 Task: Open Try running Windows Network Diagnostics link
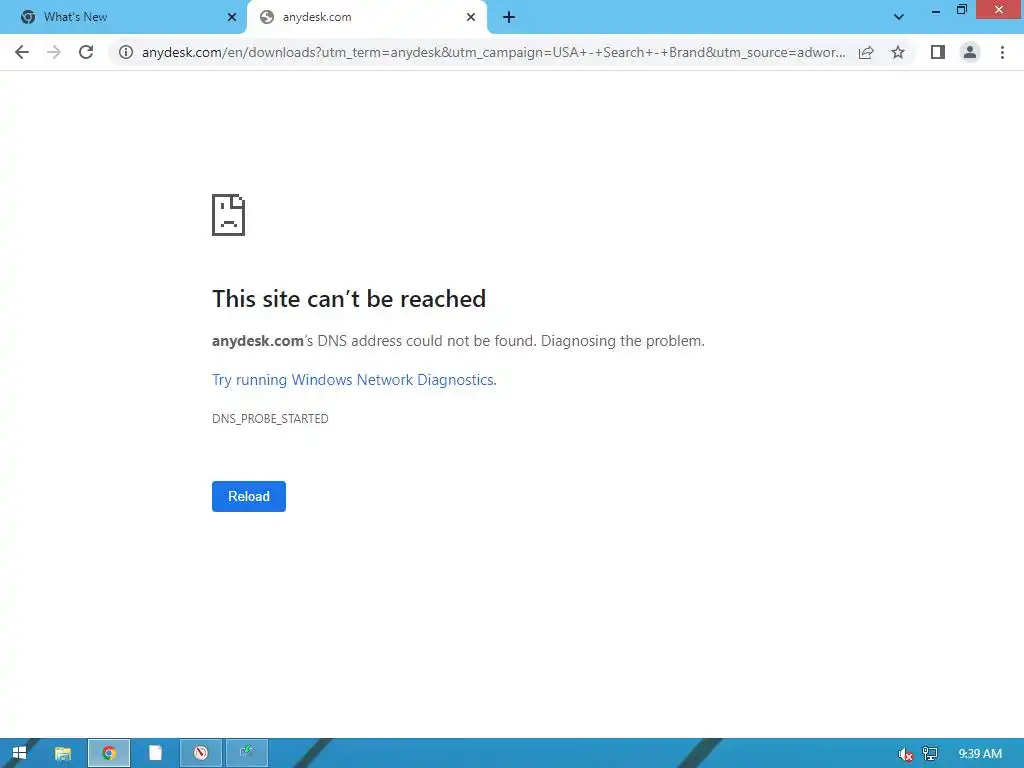pos(354,380)
